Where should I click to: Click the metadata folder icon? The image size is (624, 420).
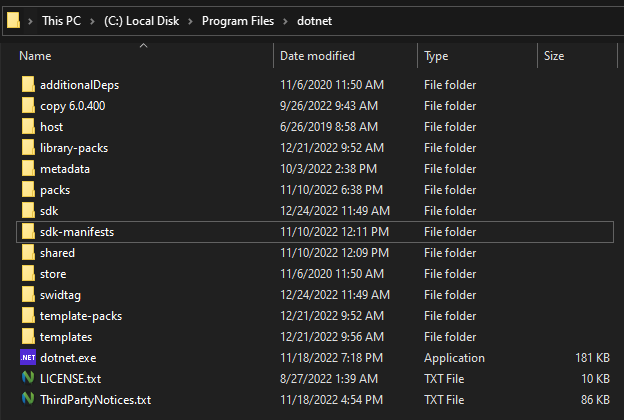(x=28, y=169)
